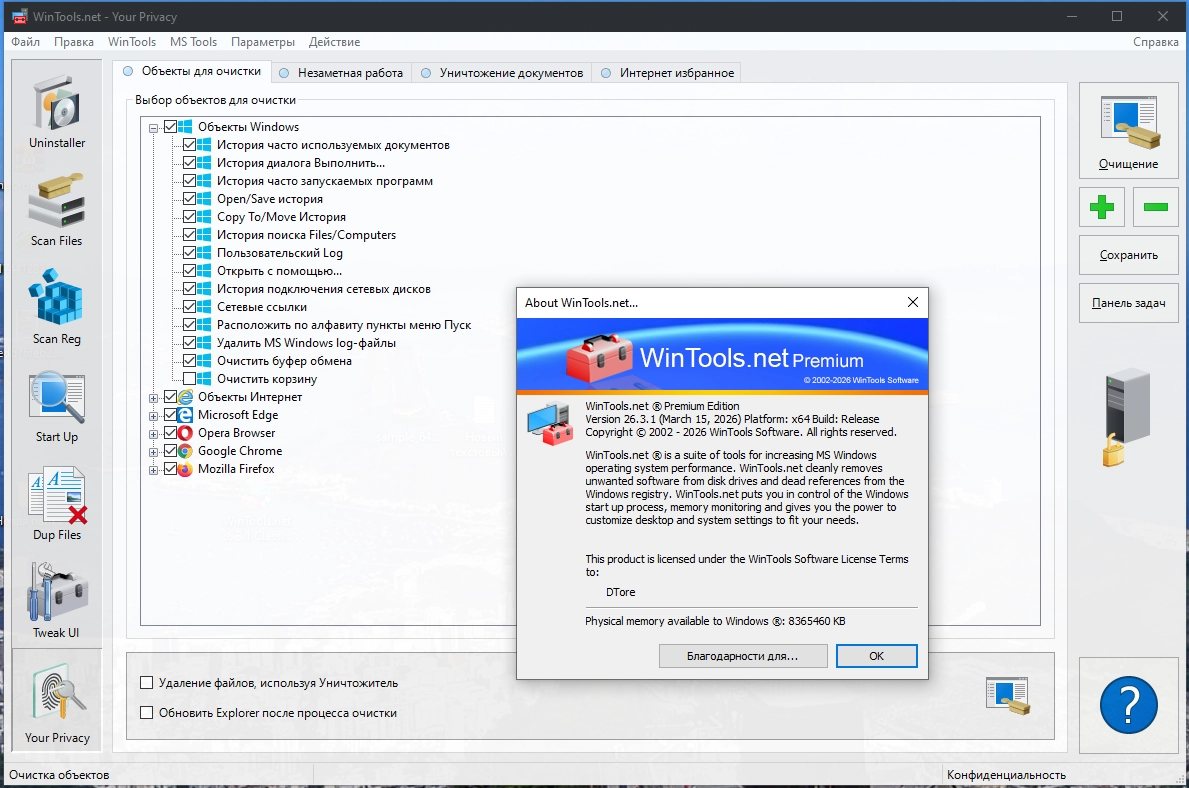Screen dimensions: 1189x788
Task: Select the Объекты для очистки tab
Action: 193,71
